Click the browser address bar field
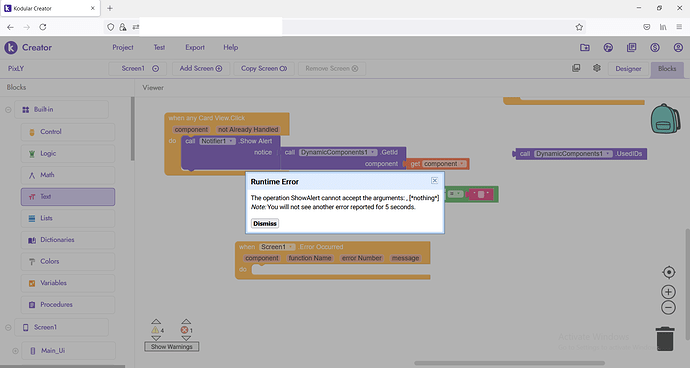 click(345, 27)
